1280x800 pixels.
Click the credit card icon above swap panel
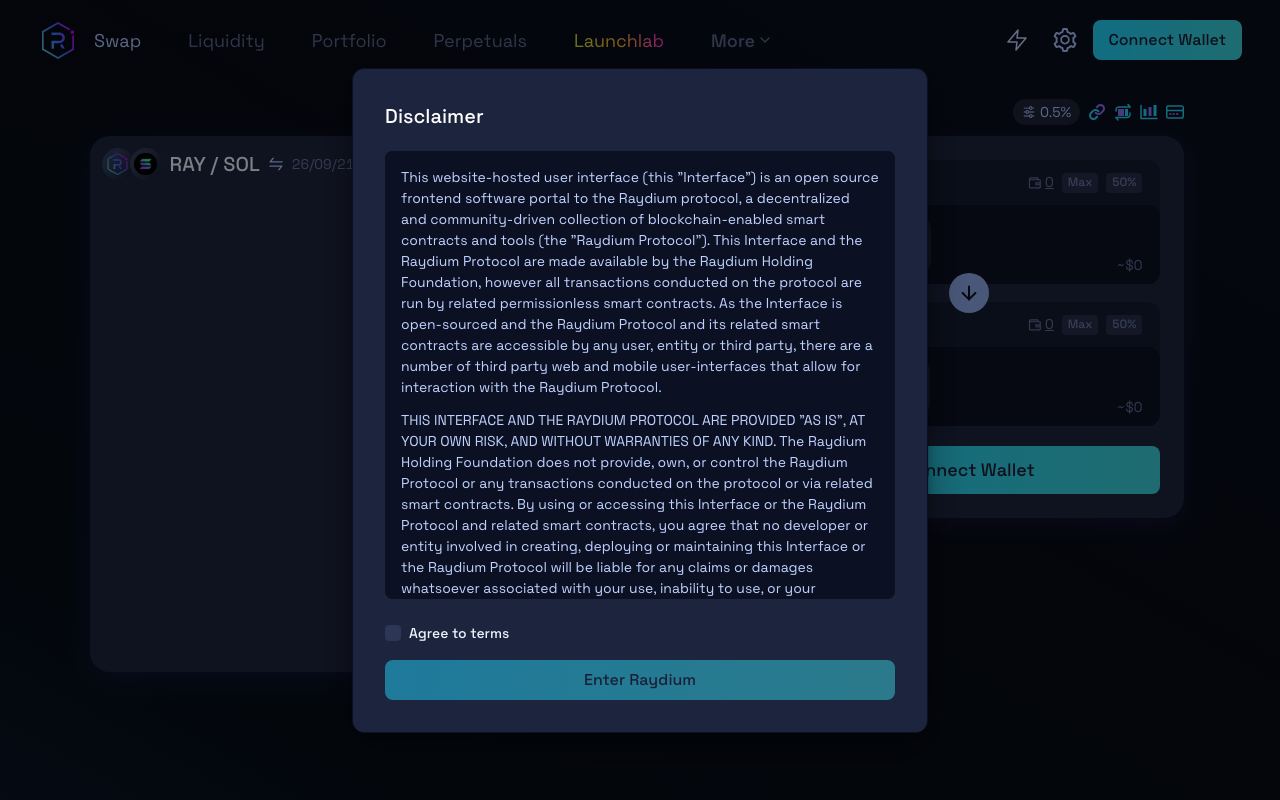1175,112
